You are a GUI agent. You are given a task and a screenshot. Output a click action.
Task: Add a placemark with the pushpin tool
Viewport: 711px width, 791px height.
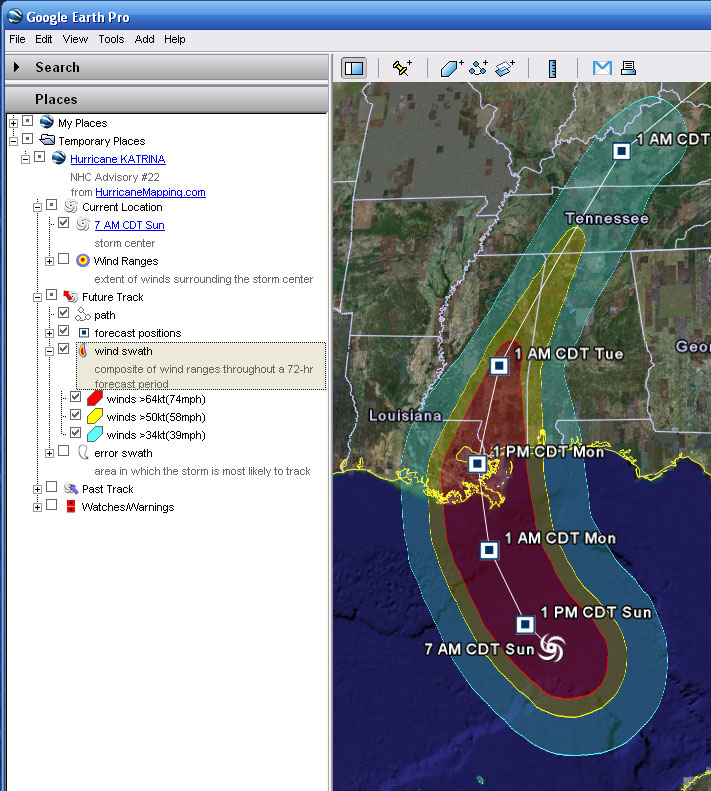(402, 68)
